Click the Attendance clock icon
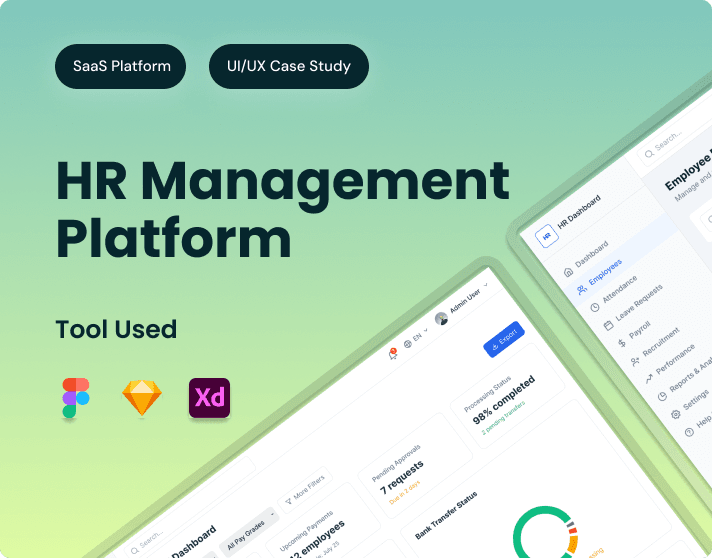Viewport: 712px width, 558px height. 595,307
